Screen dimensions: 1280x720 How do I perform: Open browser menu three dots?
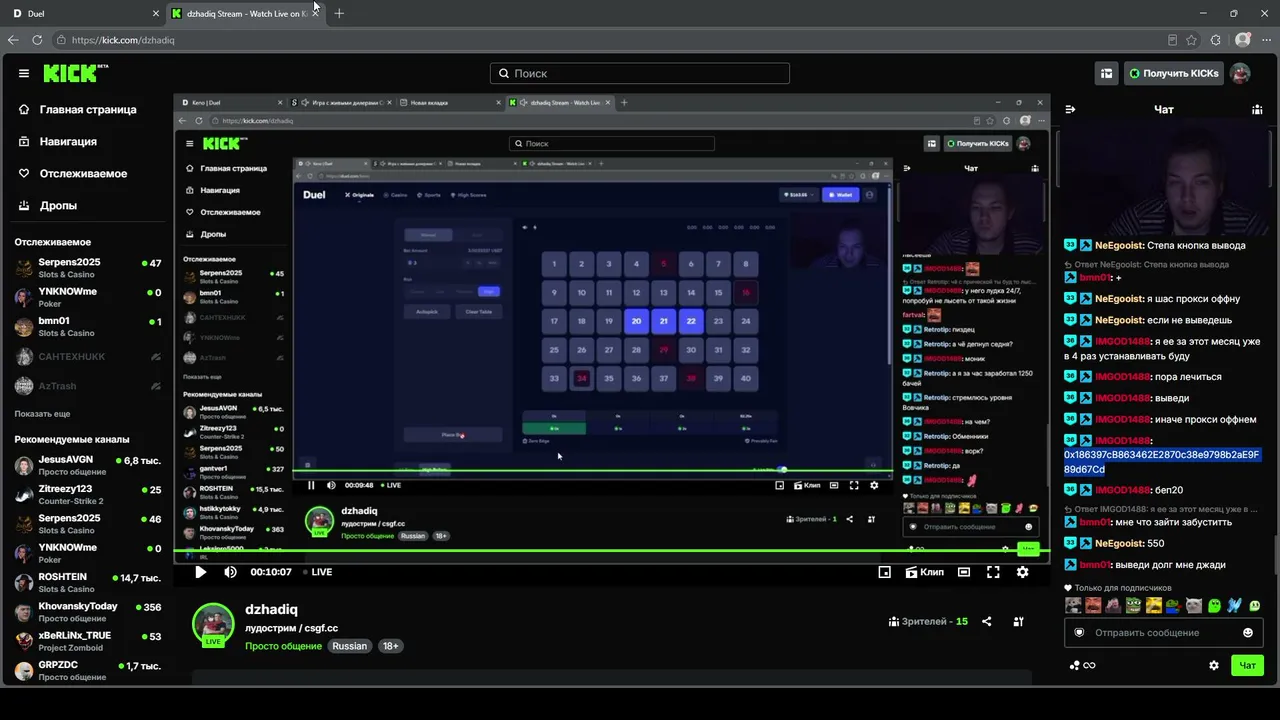pyautogui.click(x=1266, y=40)
